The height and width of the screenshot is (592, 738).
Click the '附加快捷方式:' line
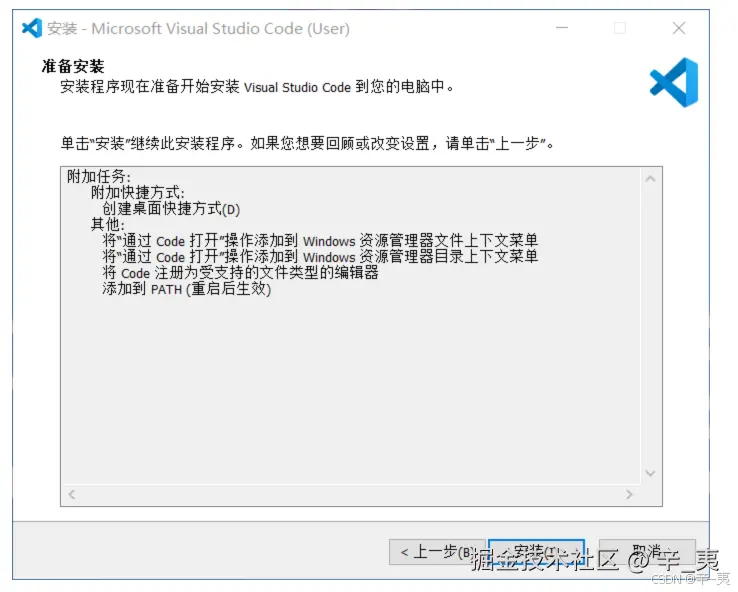138,193
